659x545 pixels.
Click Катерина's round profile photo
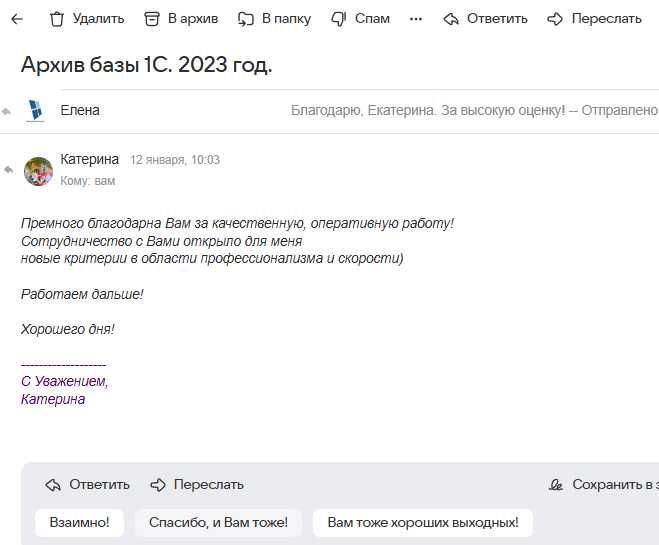(x=38, y=171)
